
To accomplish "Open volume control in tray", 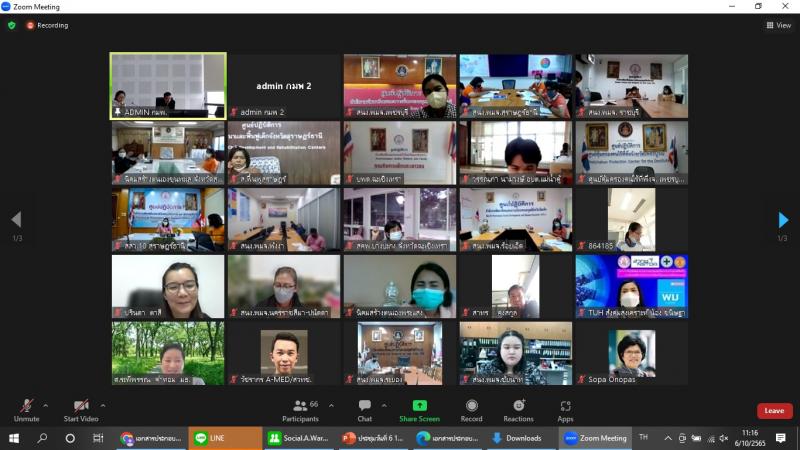I will (723, 438).
